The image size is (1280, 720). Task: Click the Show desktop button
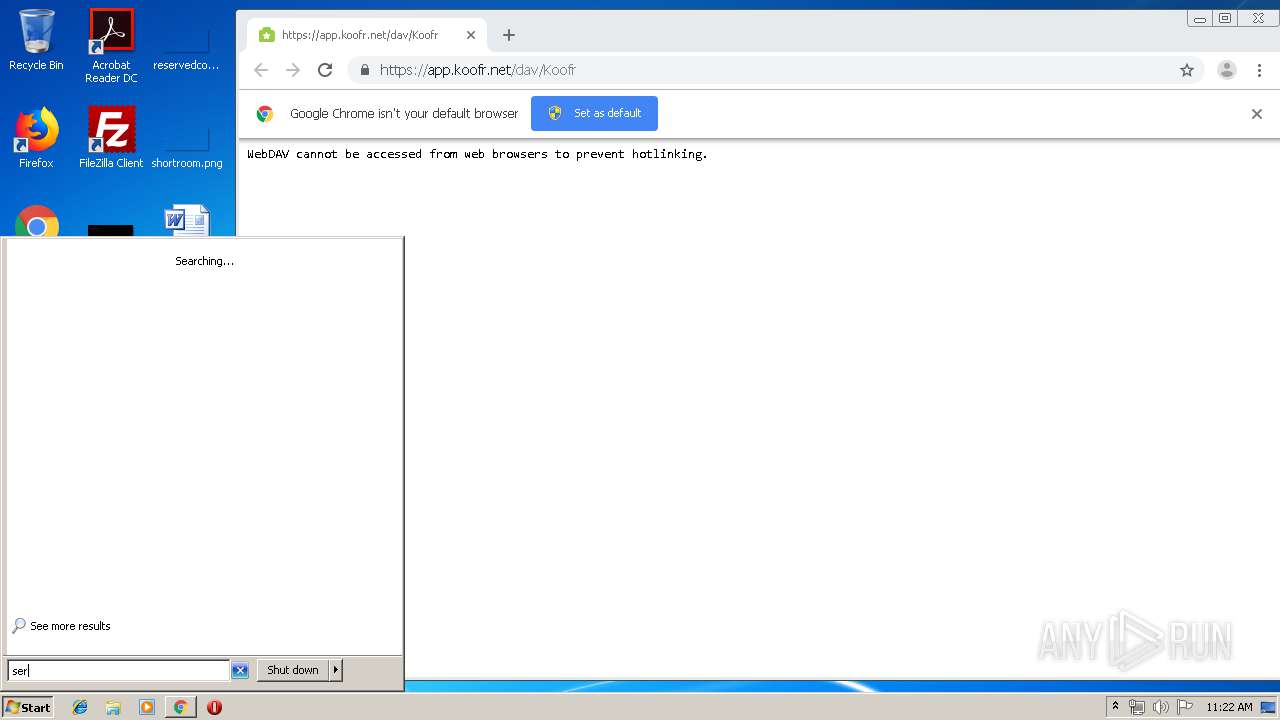coord(1269,707)
